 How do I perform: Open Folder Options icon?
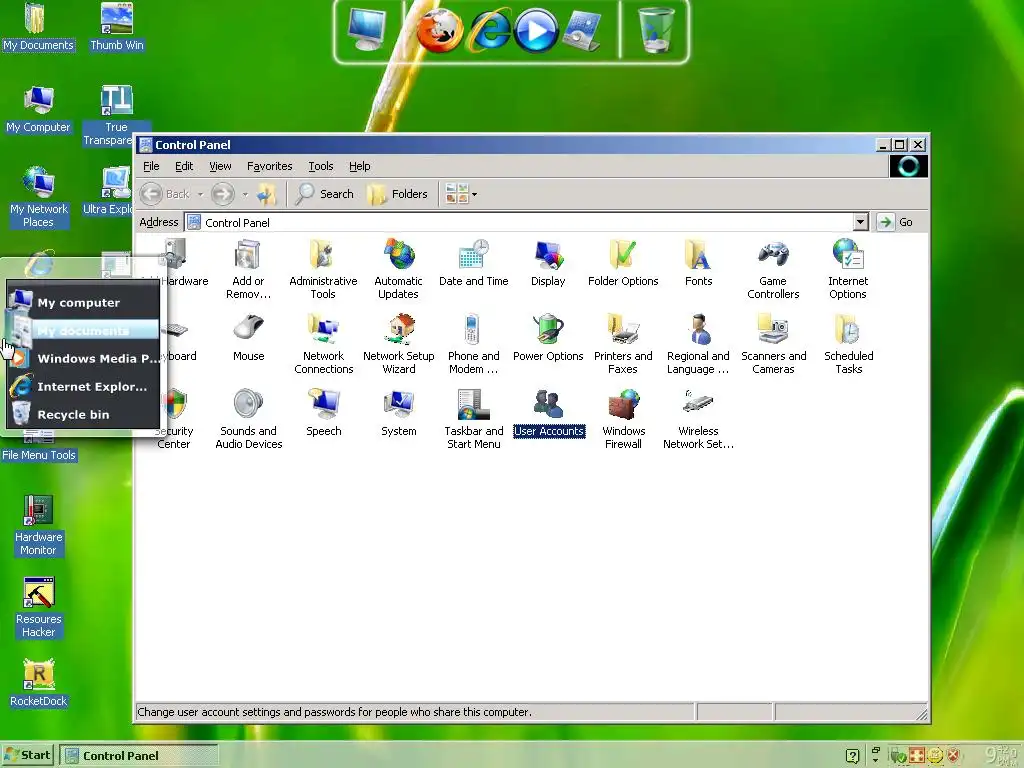coord(623,263)
